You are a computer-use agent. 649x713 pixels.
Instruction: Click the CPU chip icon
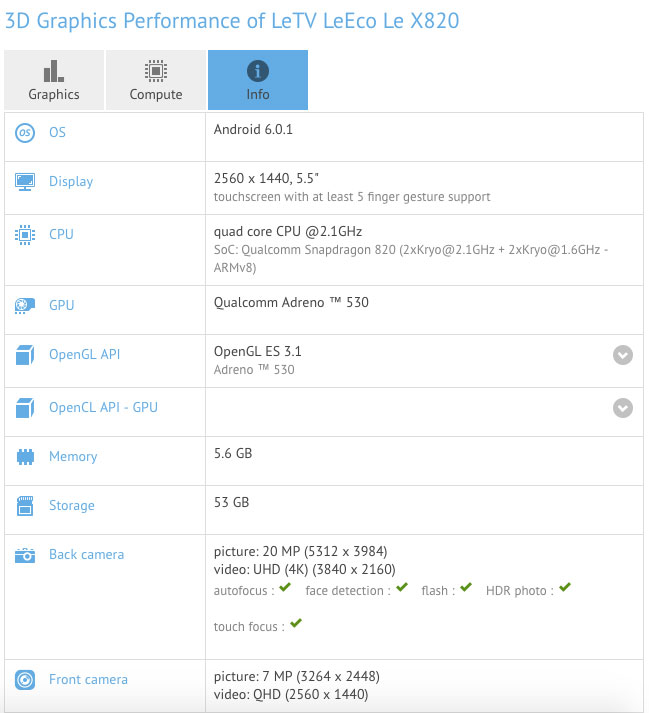(25, 235)
